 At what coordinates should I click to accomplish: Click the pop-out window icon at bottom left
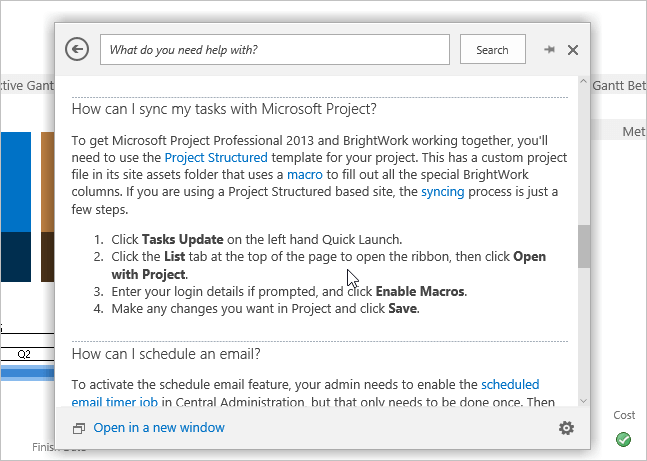tap(79, 429)
